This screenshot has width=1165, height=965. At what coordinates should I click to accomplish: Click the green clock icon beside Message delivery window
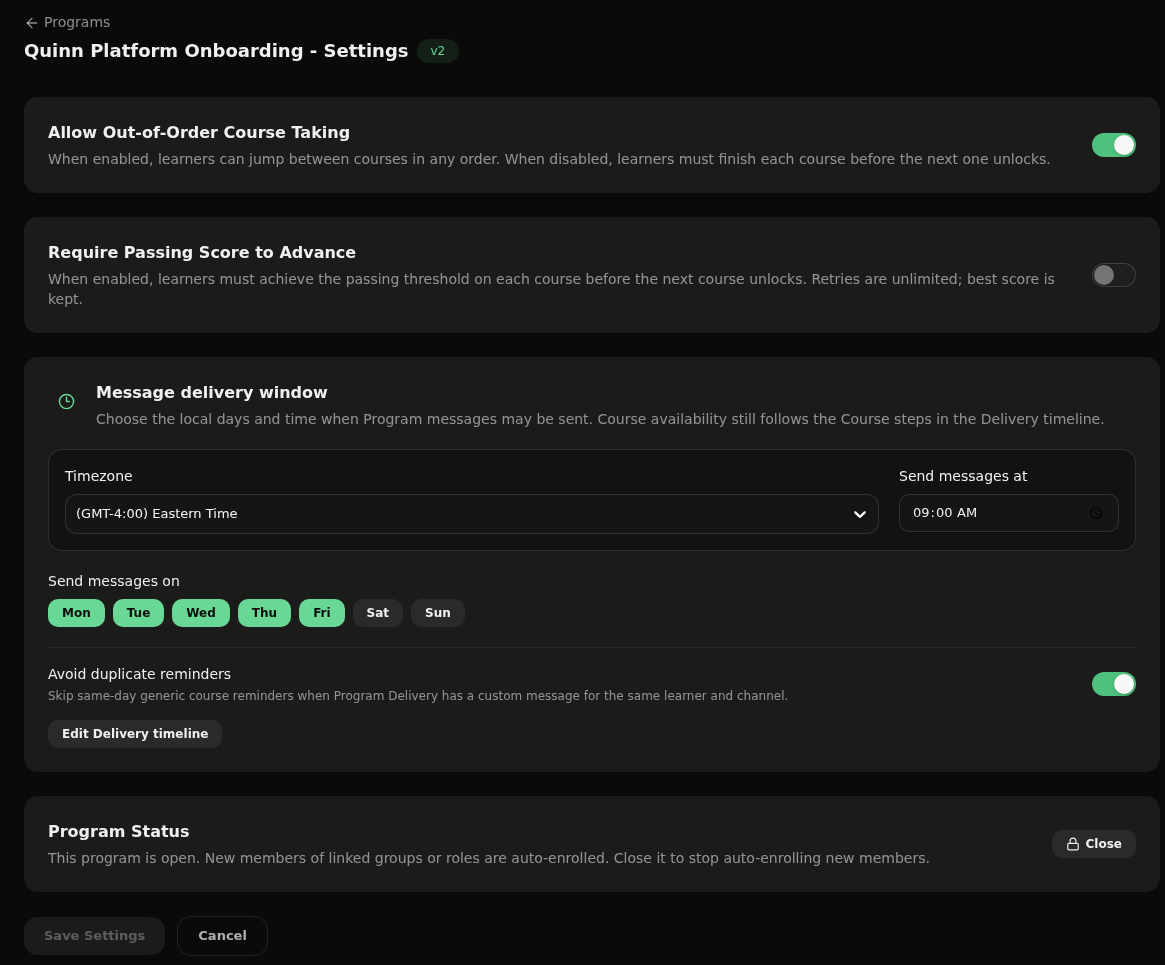[66, 402]
